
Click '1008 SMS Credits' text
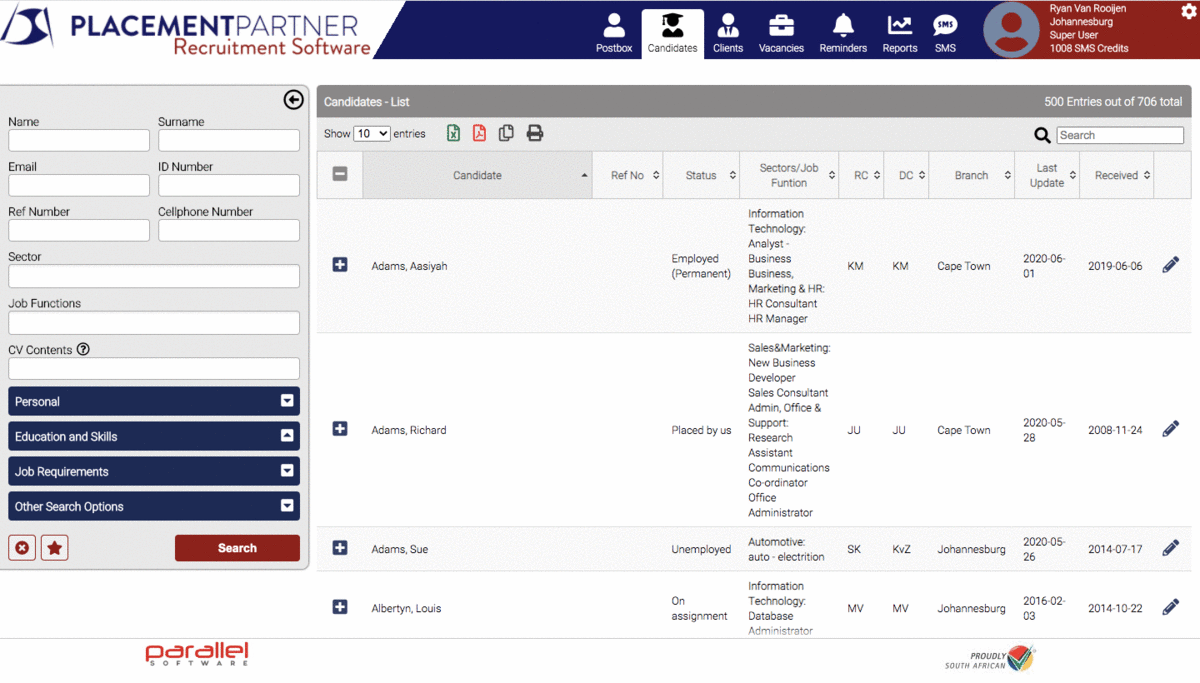(1089, 48)
